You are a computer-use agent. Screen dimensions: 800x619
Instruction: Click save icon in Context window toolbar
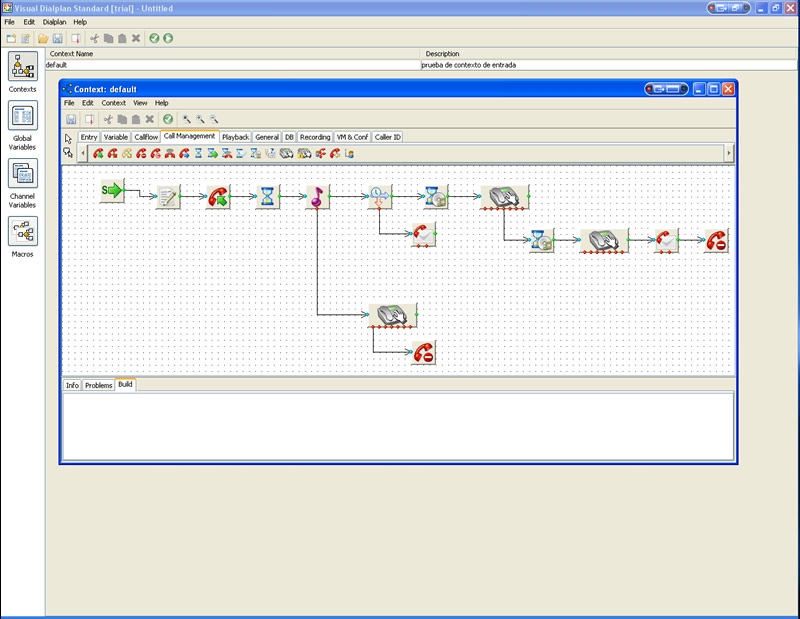click(x=71, y=119)
